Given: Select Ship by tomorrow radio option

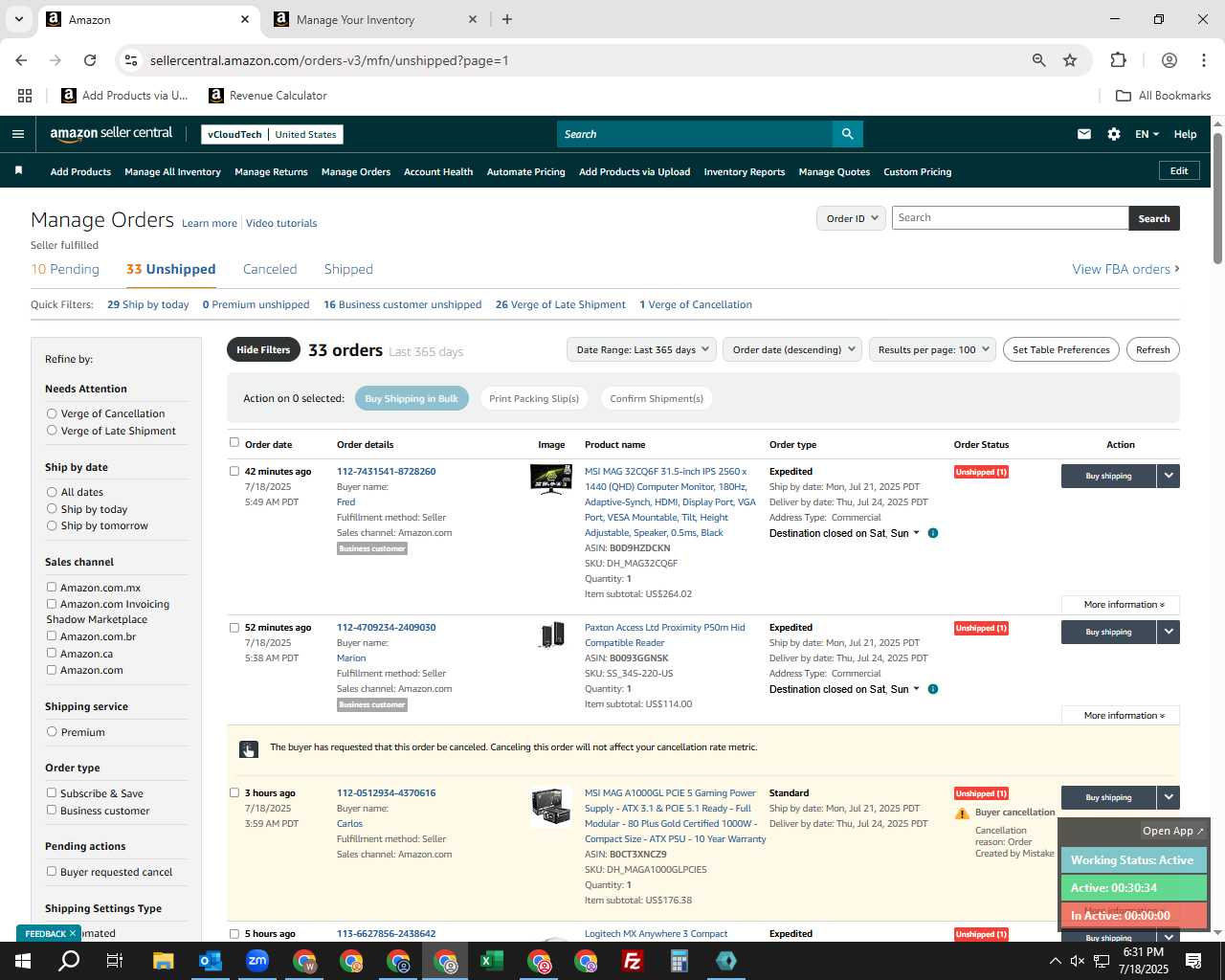Looking at the screenshot, I should point(52,525).
